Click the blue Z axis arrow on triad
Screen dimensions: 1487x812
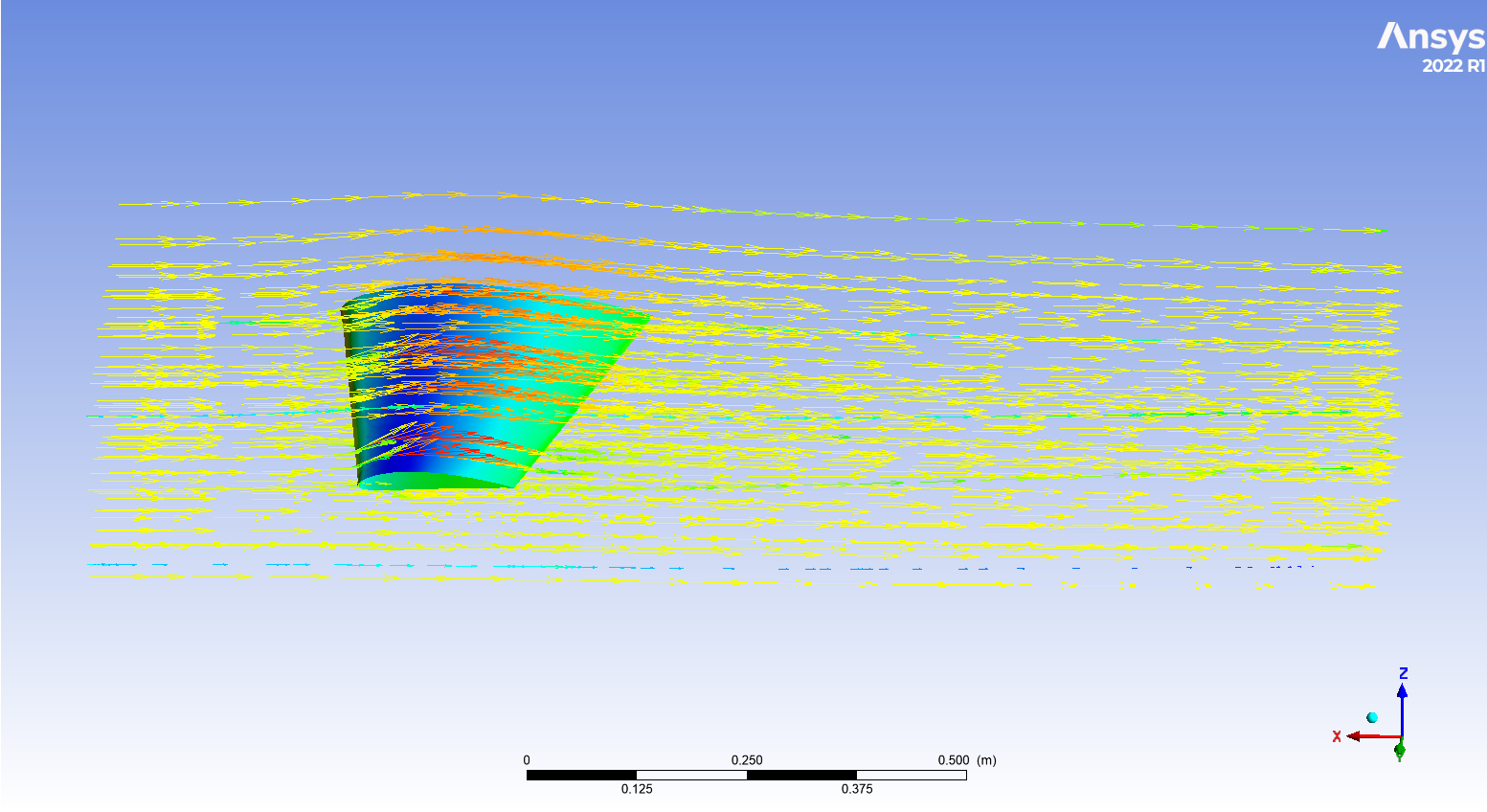click(x=1403, y=692)
